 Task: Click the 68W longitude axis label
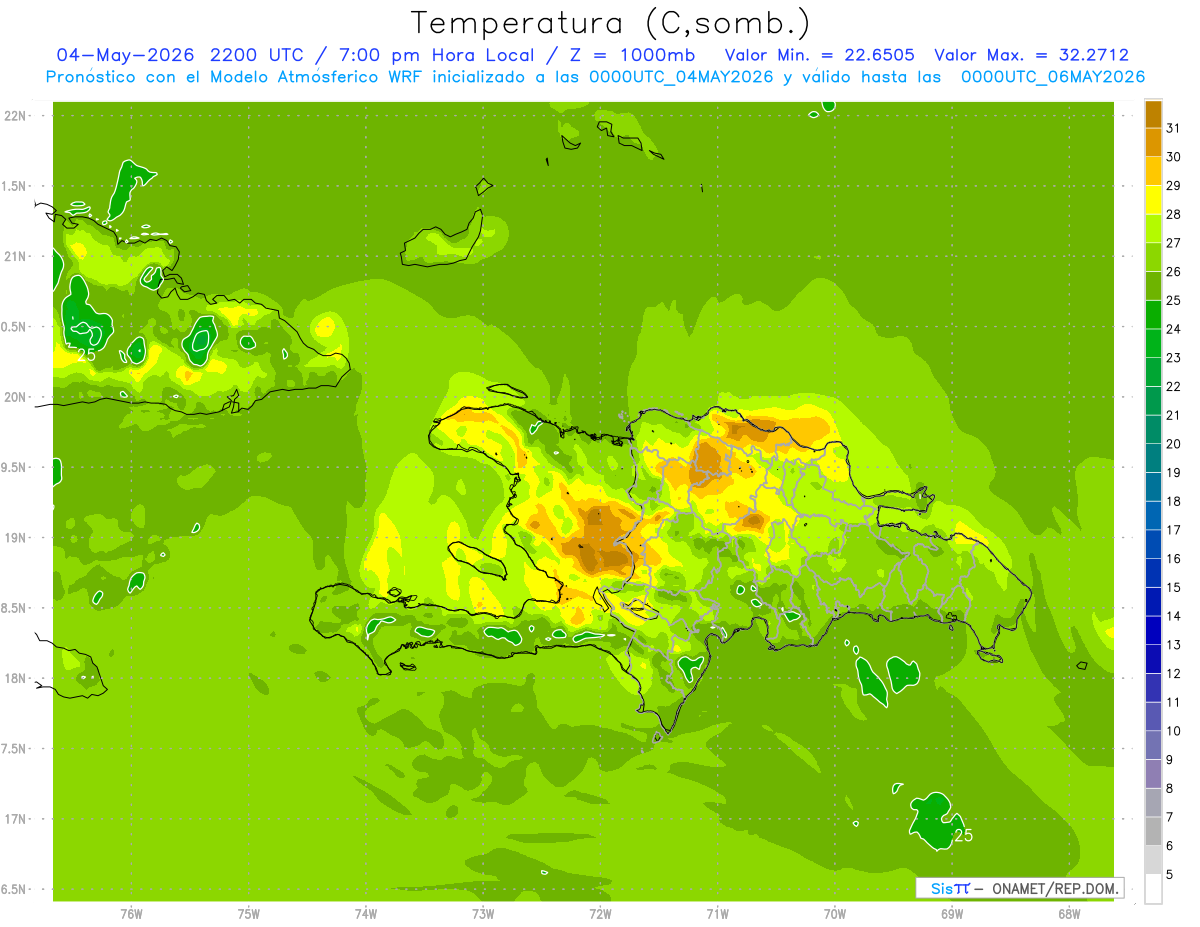1069,913
